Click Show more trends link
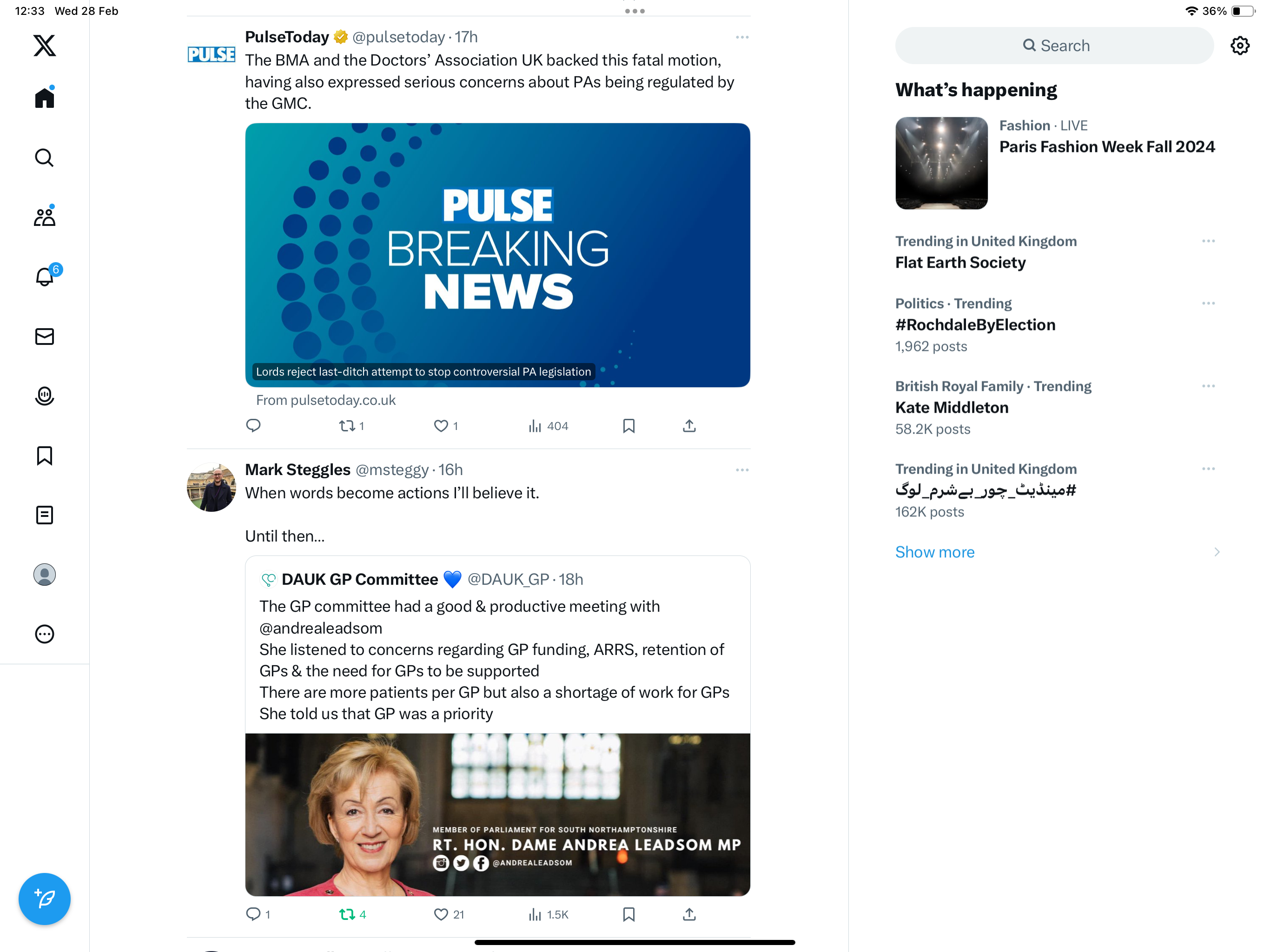Viewport: 1270px width, 952px height. 935,552
